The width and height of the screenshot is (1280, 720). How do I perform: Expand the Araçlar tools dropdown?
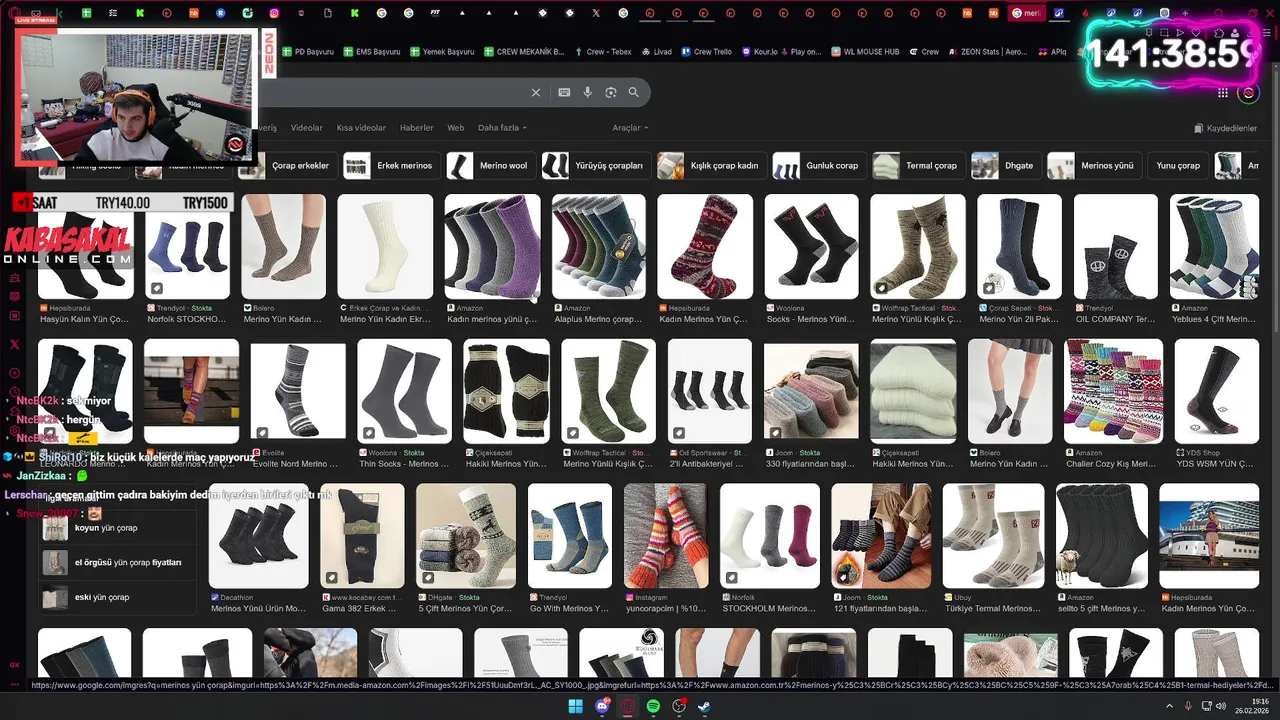tap(630, 128)
